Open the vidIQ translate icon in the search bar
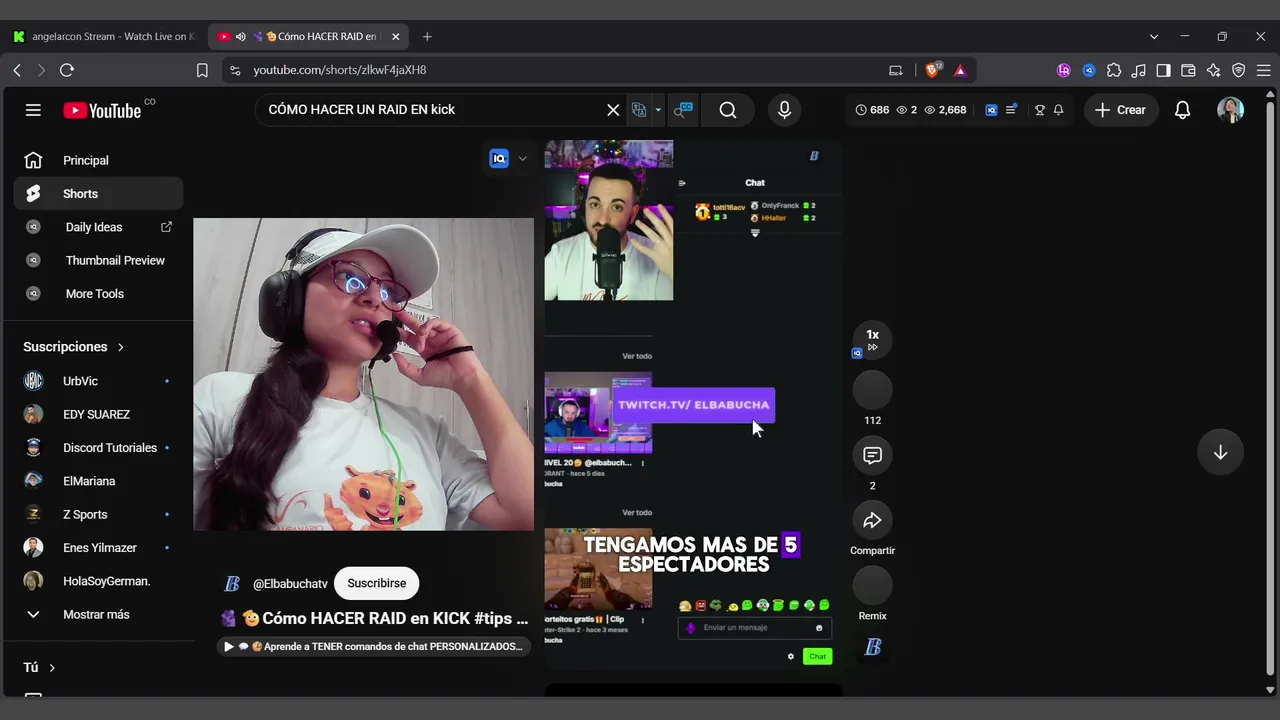The image size is (1280, 720). pyautogui.click(x=639, y=110)
